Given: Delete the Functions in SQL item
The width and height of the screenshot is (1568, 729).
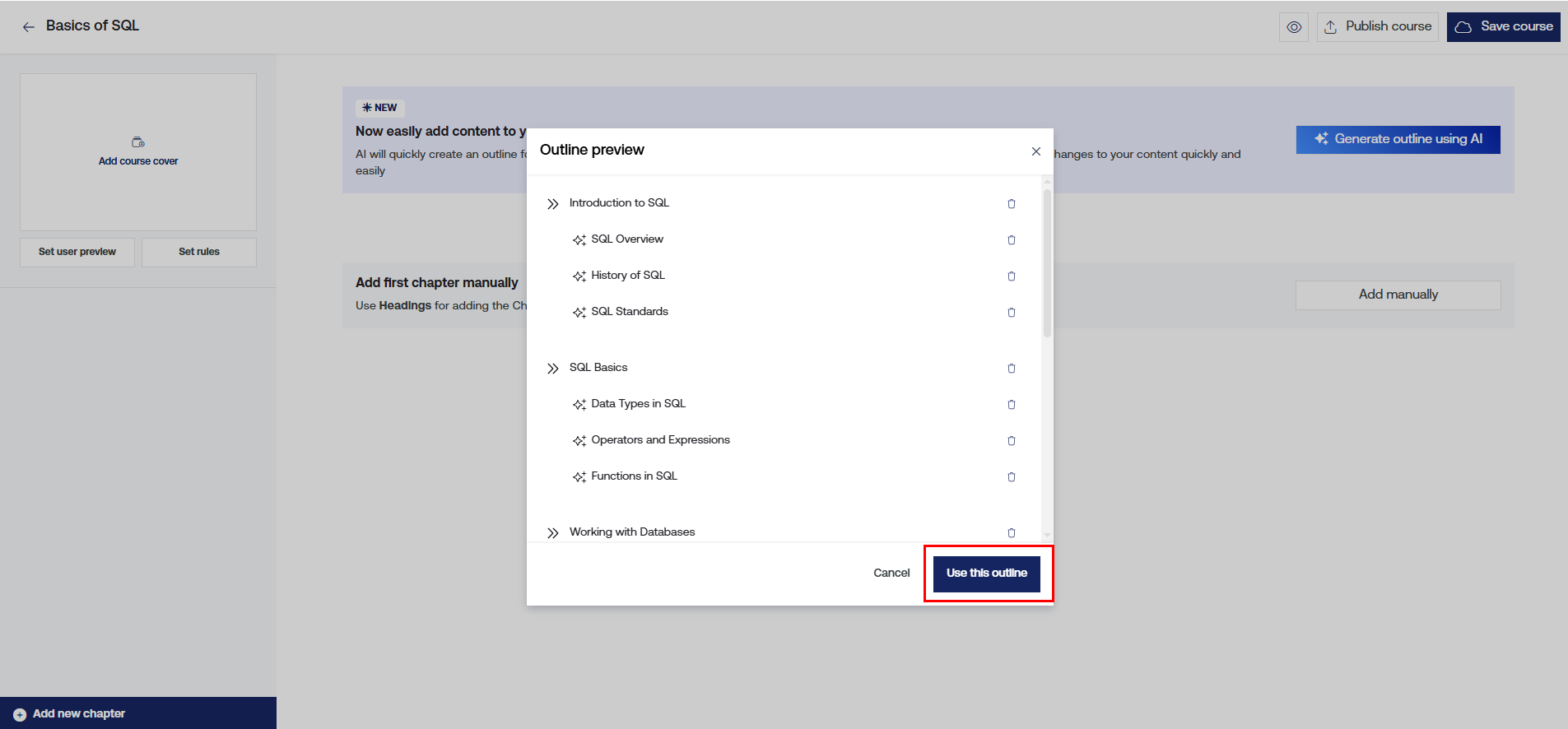Looking at the screenshot, I should (1011, 477).
